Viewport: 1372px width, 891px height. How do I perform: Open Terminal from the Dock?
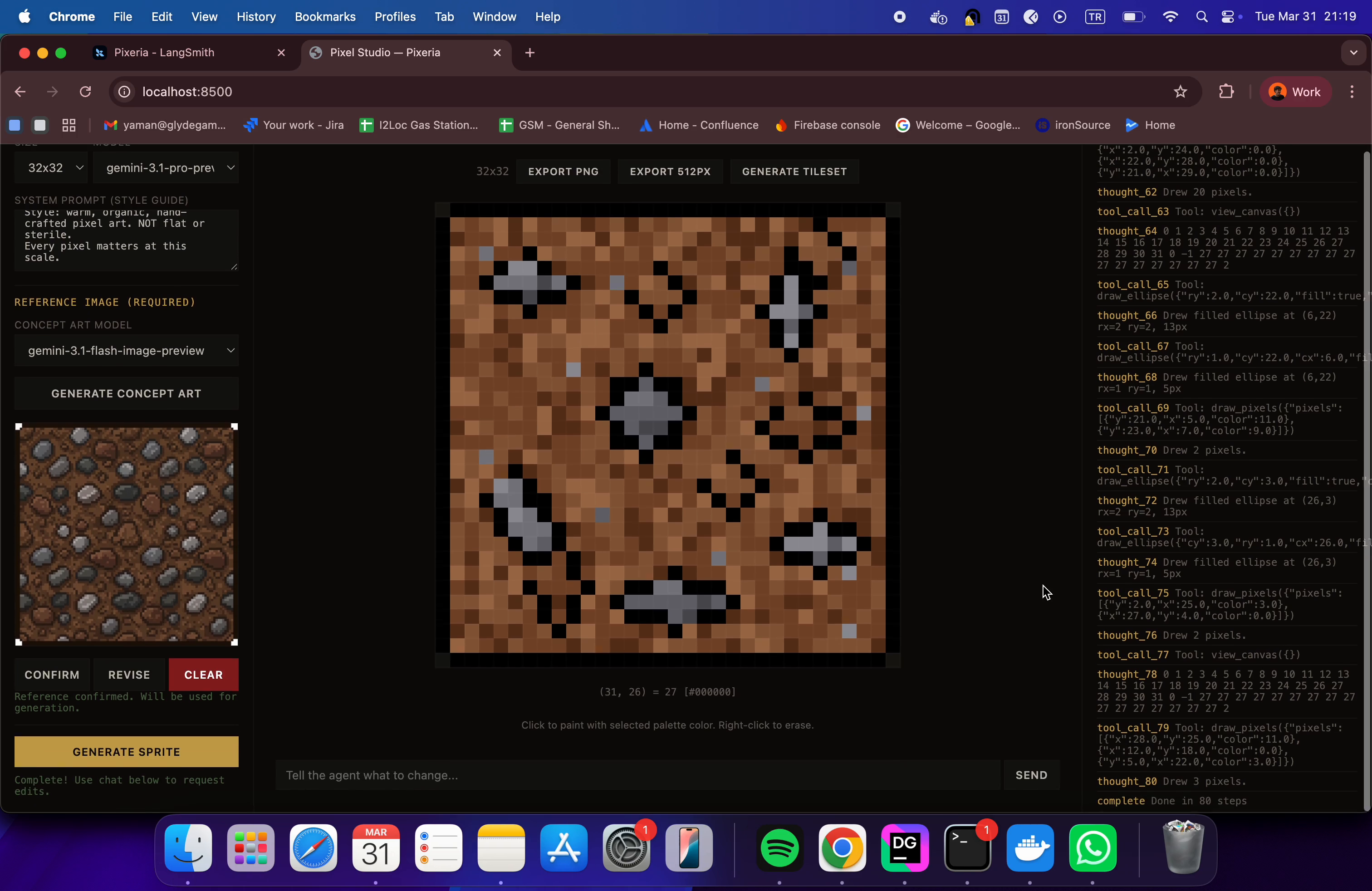(967, 848)
